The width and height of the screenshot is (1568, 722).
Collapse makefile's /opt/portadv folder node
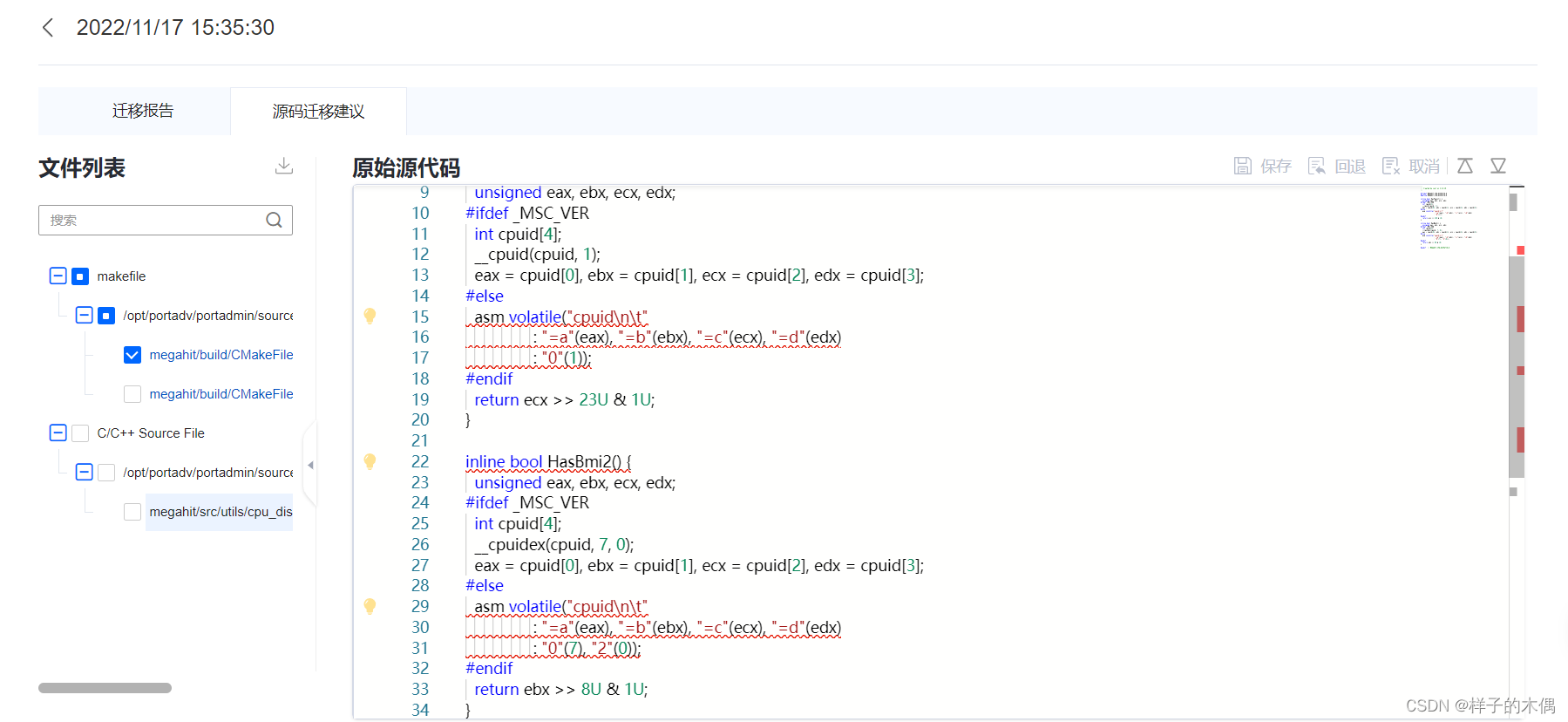coord(85,315)
